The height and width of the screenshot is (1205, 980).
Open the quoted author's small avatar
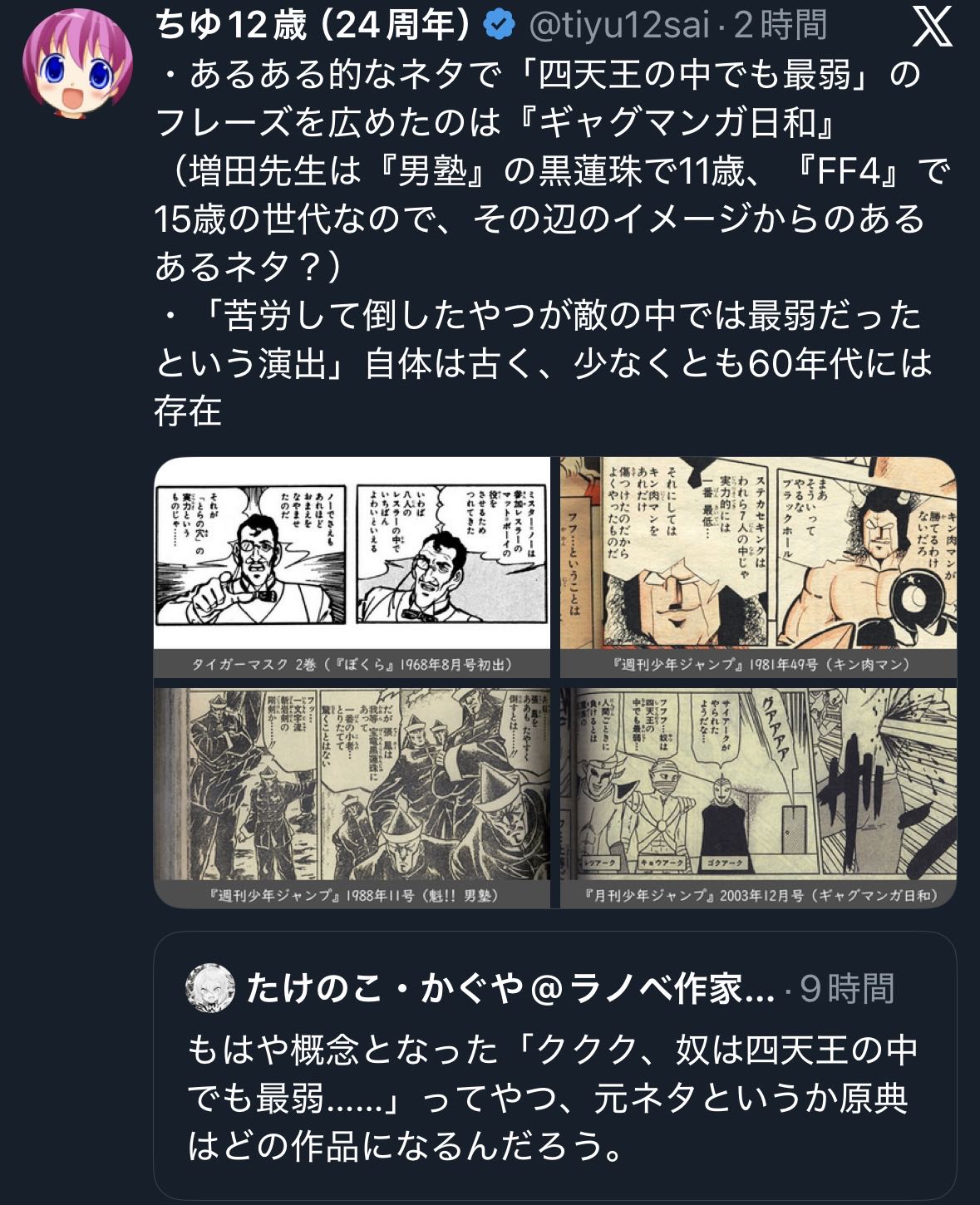(209, 988)
